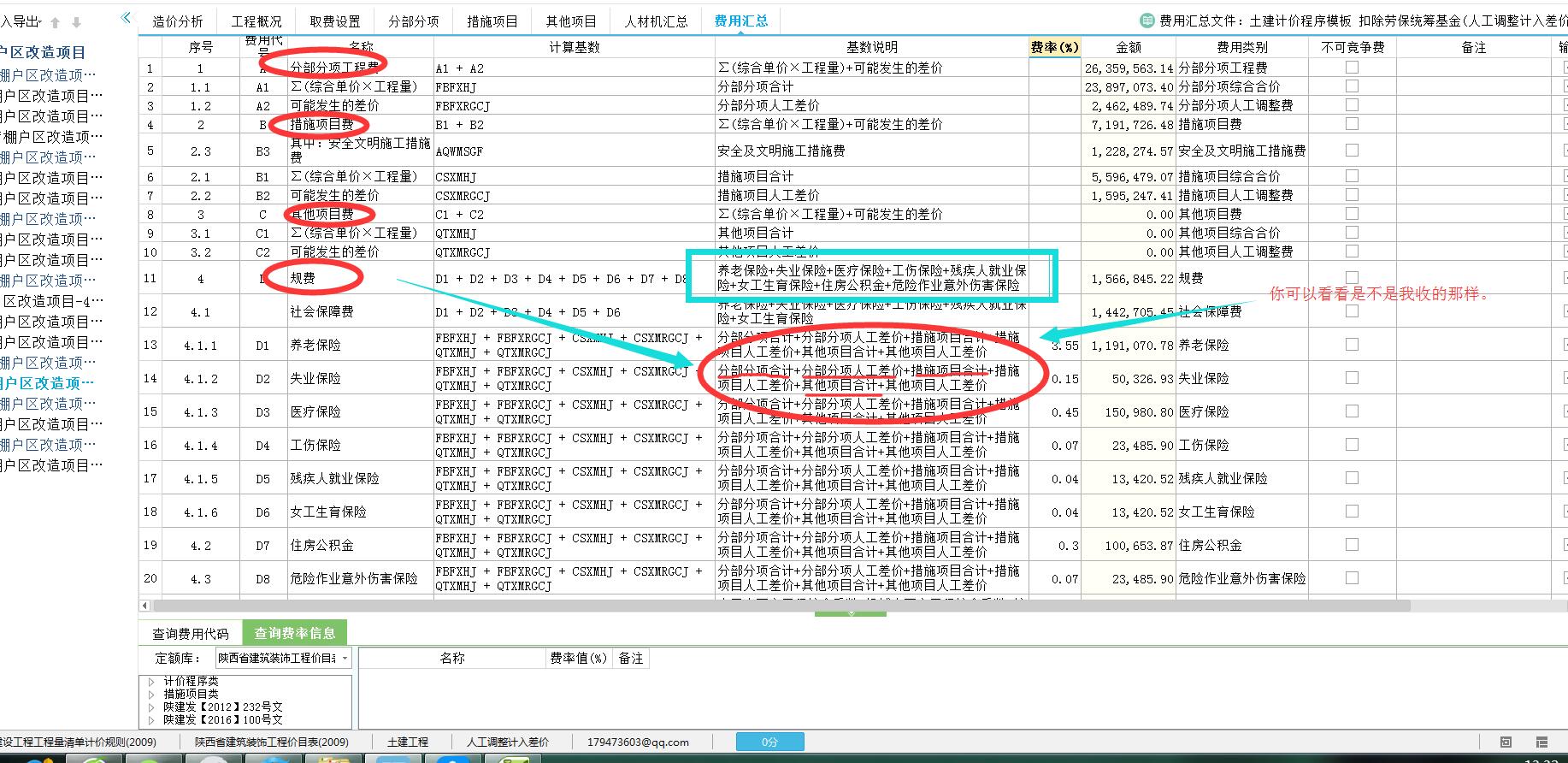Image resolution: width=1568 pixels, height=763 pixels.
Task: Click the 残疾人就业保险 name cell
Action: (360, 479)
